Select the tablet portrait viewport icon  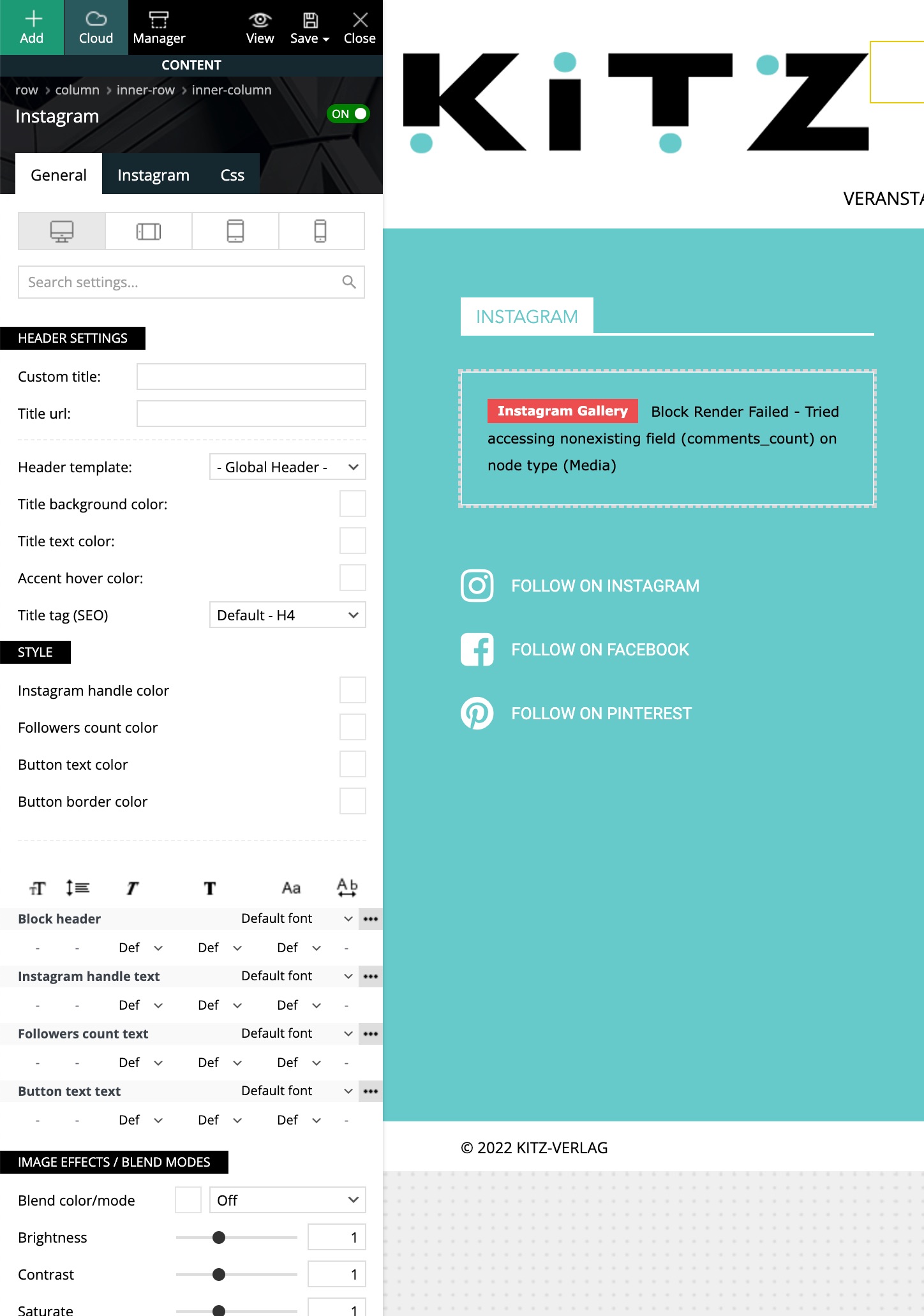pyautogui.click(x=235, y=231)
